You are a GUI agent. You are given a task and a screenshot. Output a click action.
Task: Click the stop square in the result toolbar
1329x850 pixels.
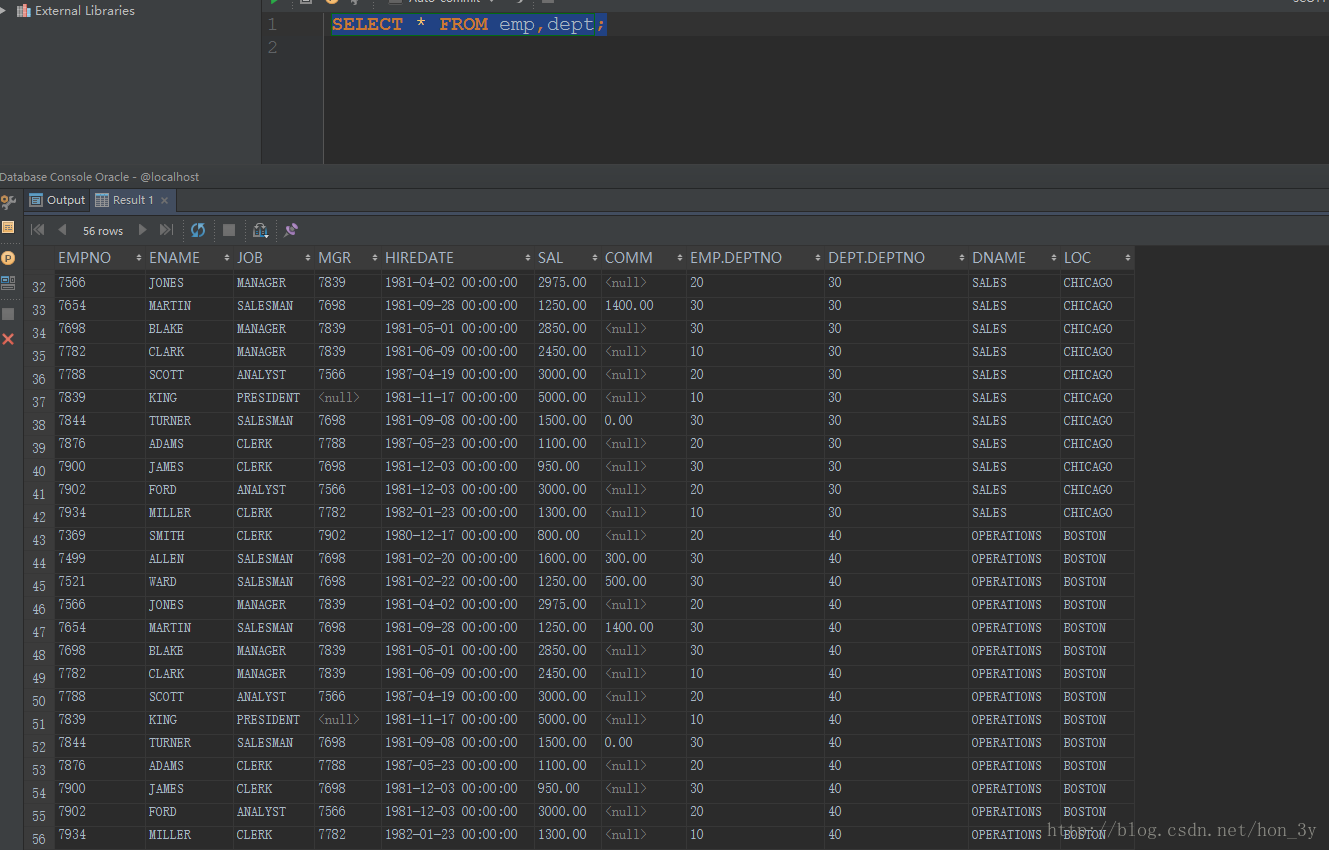[x=229, y=230]
